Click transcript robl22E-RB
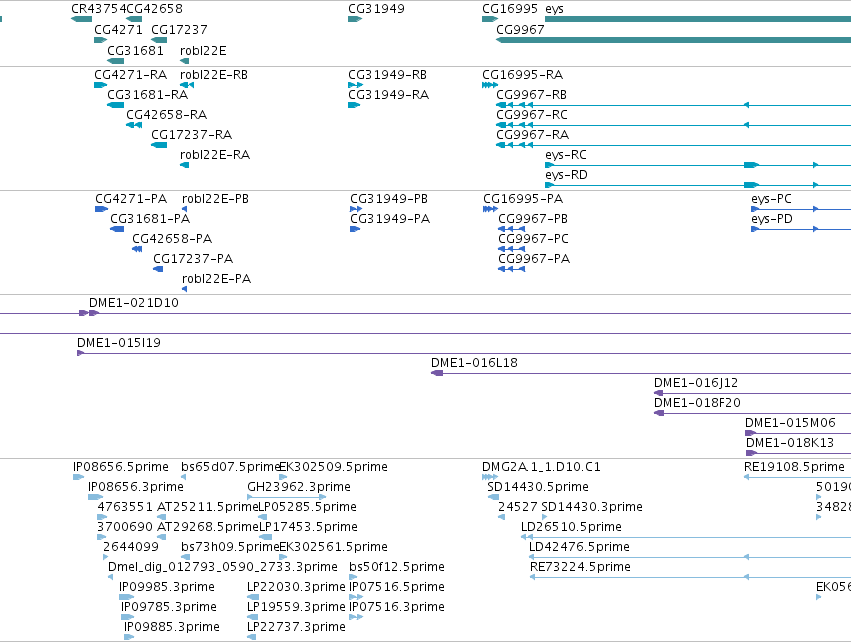 214,74
